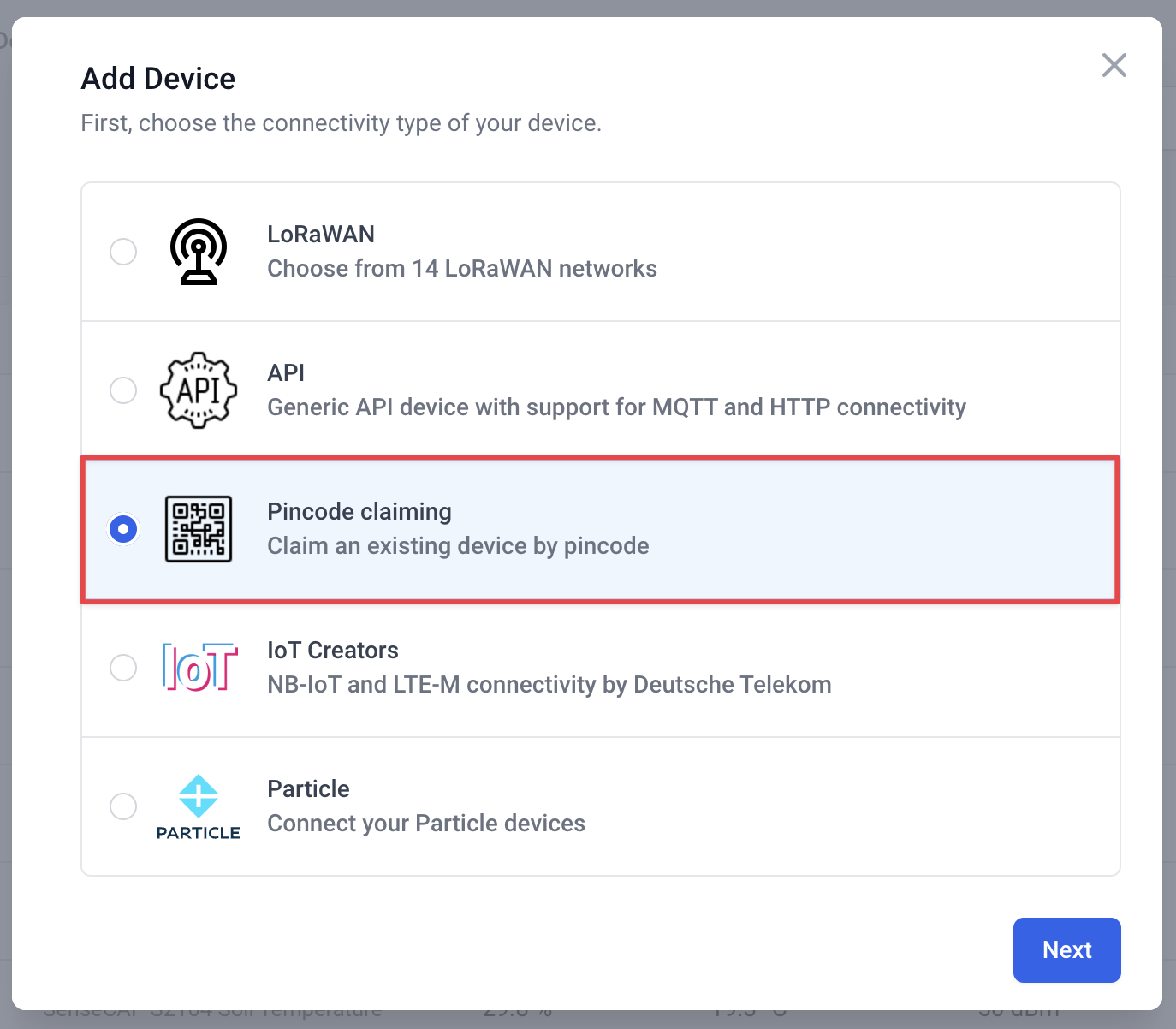1176x1029 pixels.
Task: Click the Particle option title
Action: coord(308,789)
